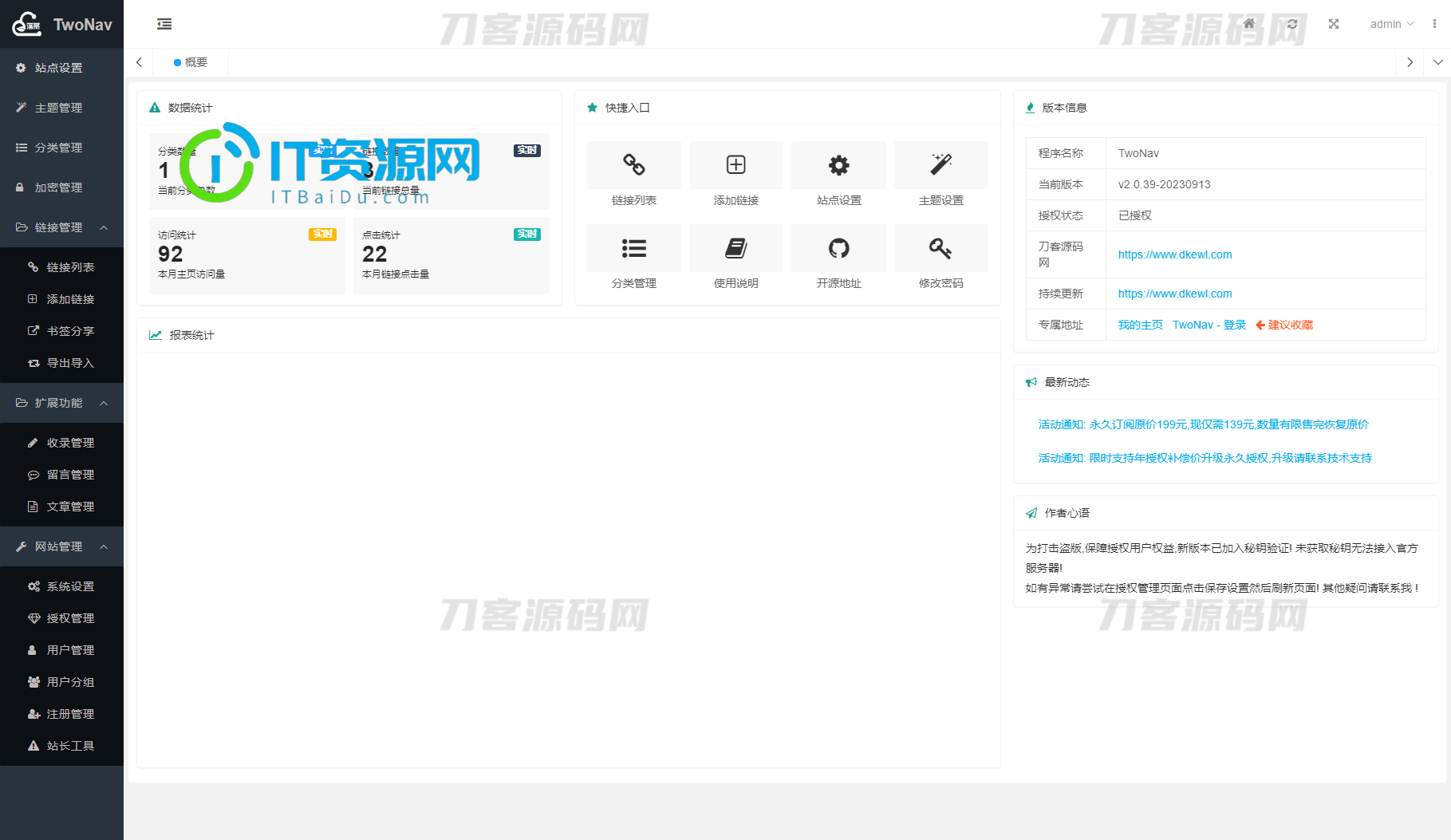Click the 我的主页 link
The width and height of the screenshot is (1451, 840).
(1140, 325)
